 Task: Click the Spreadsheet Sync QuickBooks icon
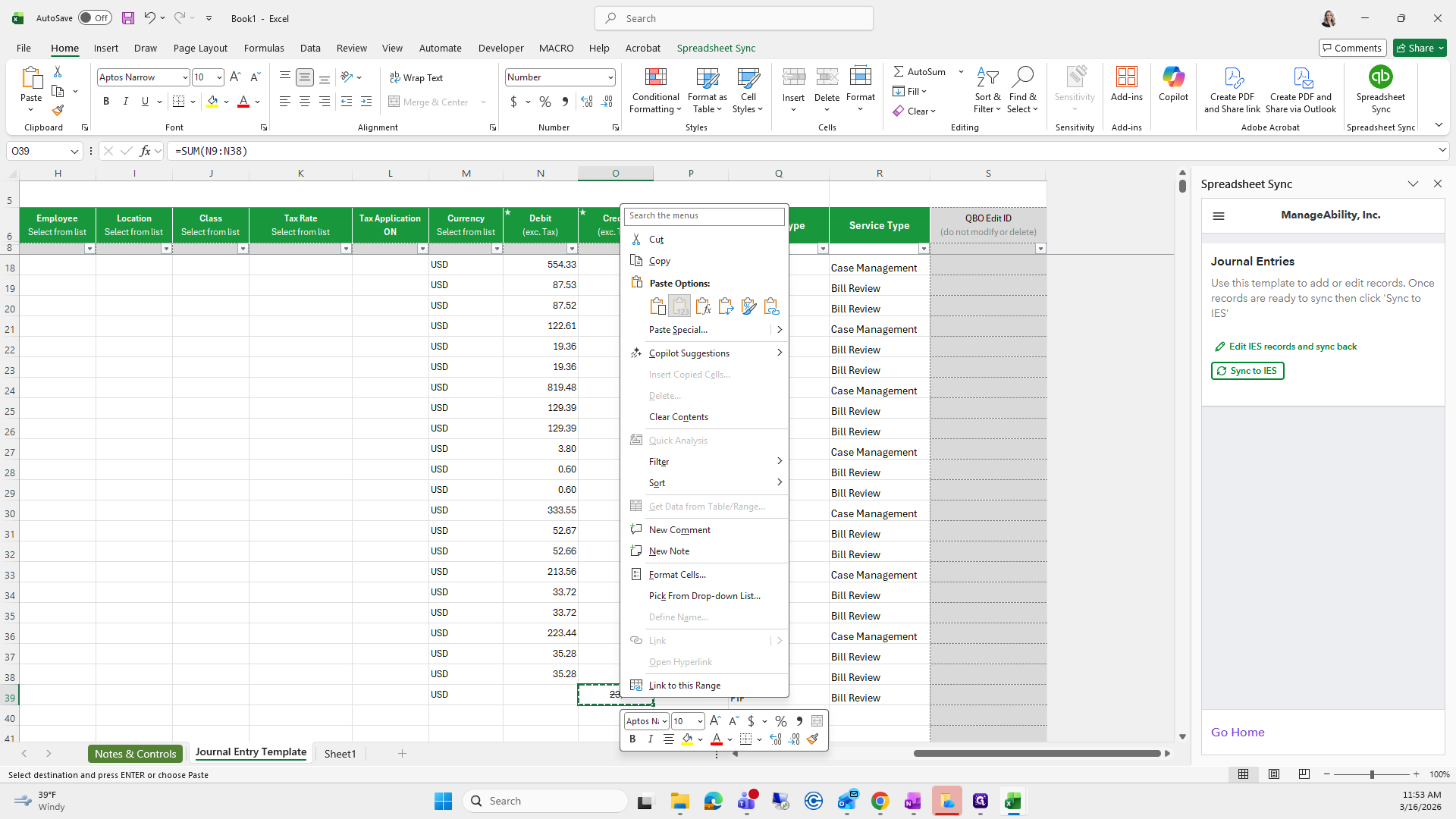coord(1380,77)
